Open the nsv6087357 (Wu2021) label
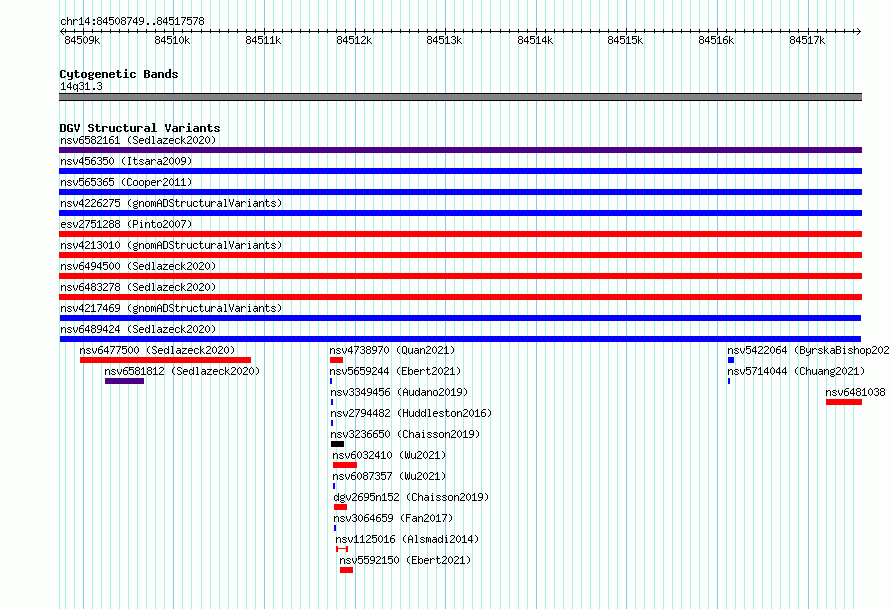This screenshot has height=609, width=890. point(389,476)
